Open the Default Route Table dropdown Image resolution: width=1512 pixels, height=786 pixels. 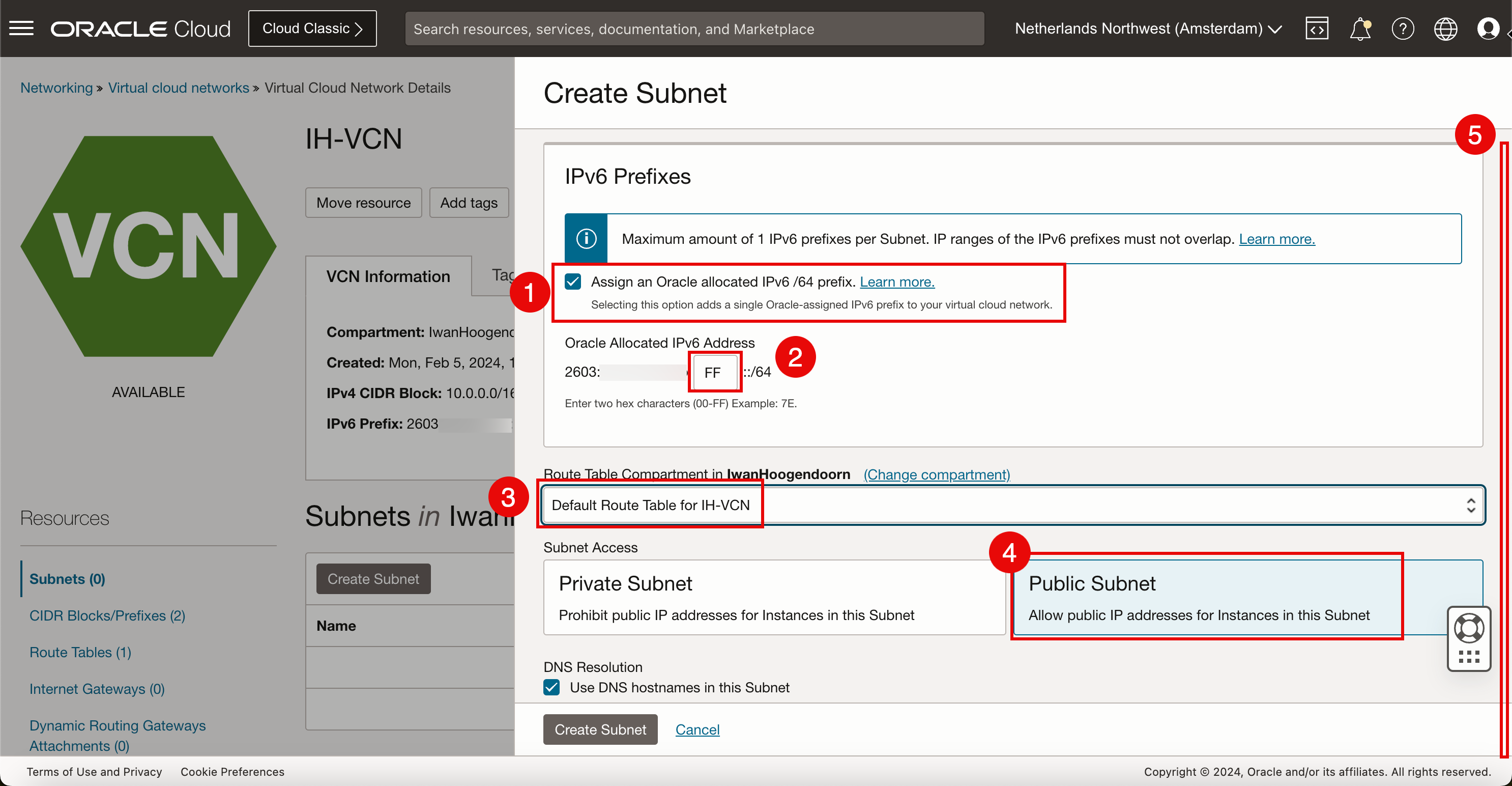[1013, 504]
